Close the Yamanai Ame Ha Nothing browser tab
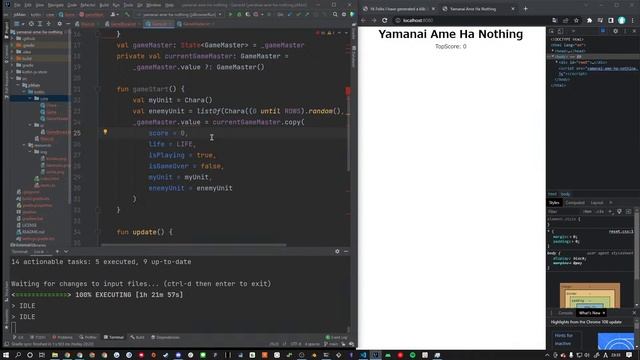 [x=513, y=9]
